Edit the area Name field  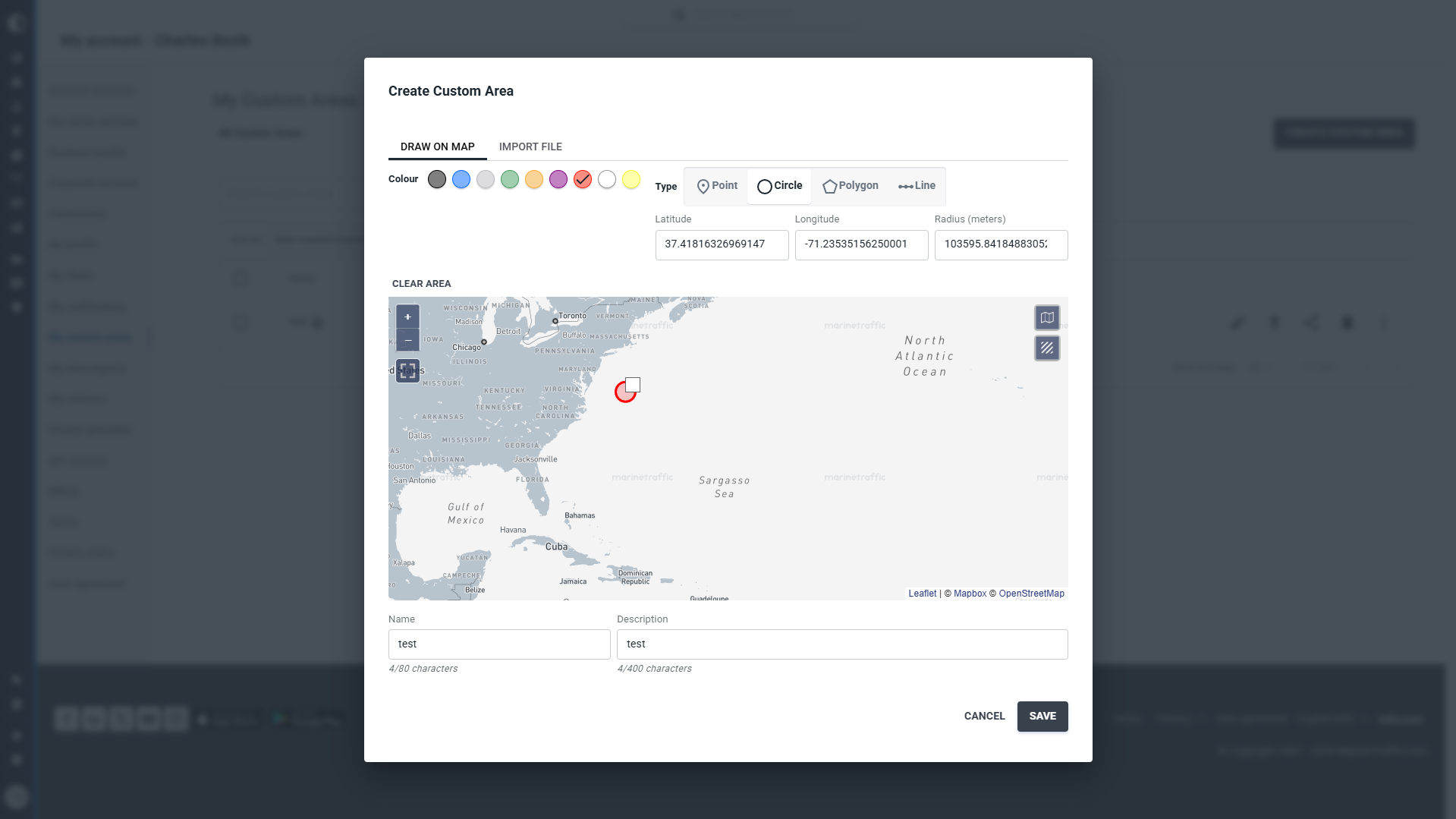point(499,644)
